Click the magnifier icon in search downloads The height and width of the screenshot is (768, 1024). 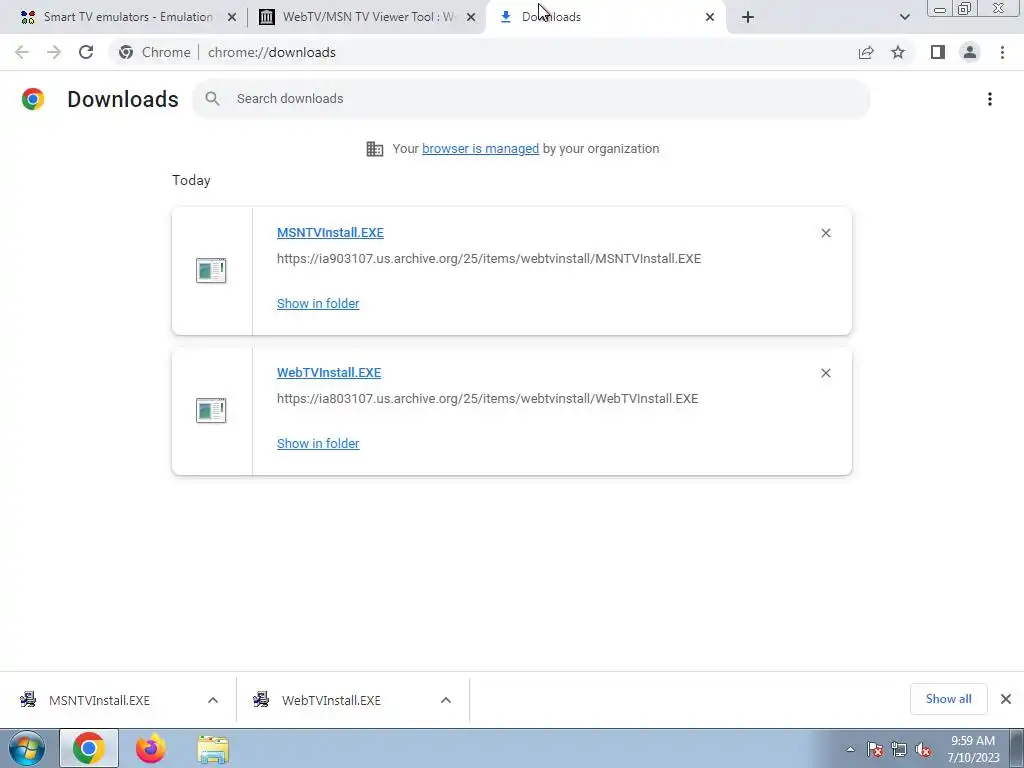pyautogui.click(x=212, y=99)
